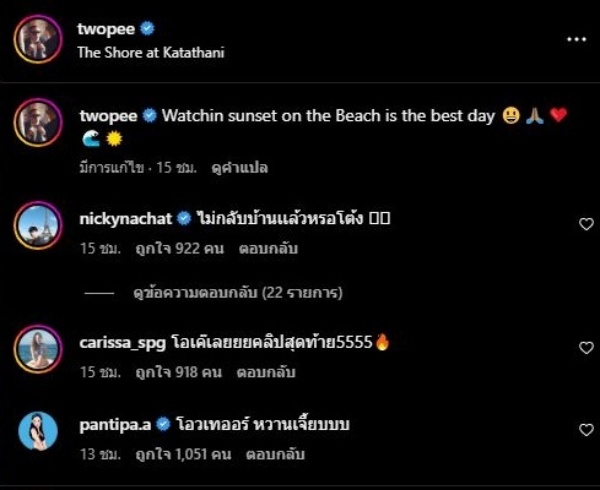Click the twopee username in the header
This screenshot has height=490, width=600.
point(106,29)
